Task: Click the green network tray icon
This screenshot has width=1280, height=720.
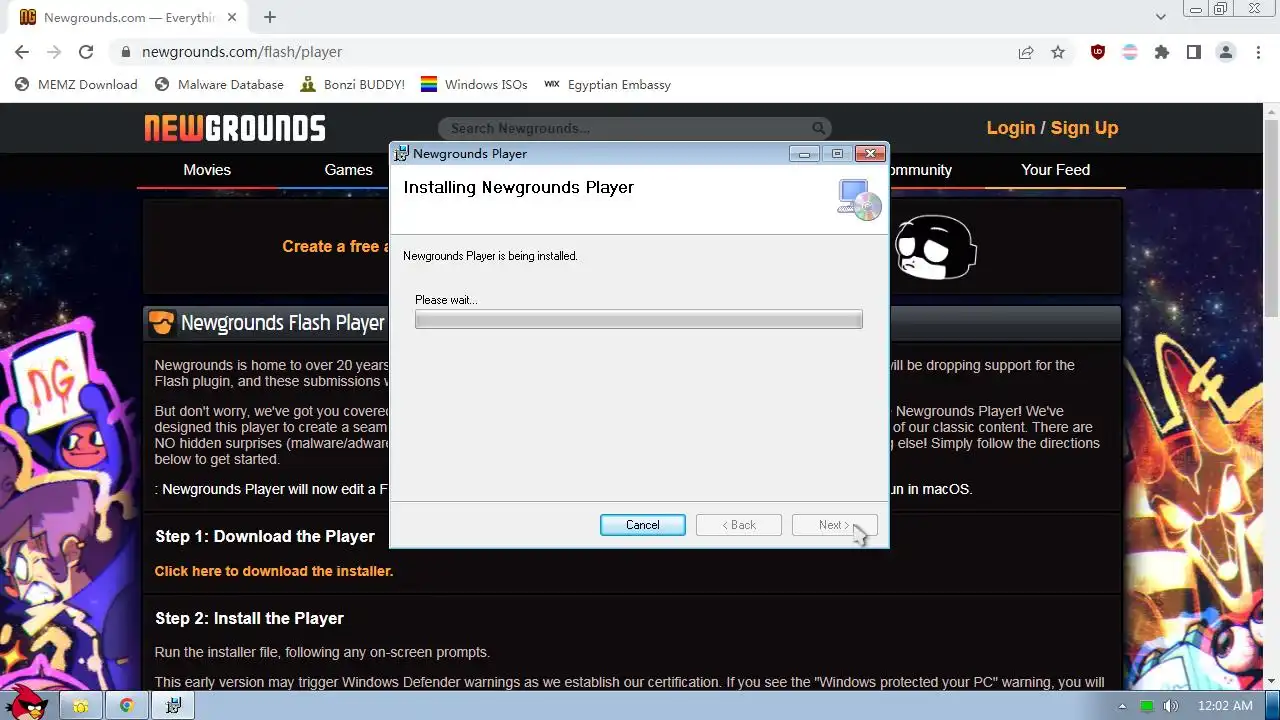Action: pyautogui.click(x=1147, y=706)
